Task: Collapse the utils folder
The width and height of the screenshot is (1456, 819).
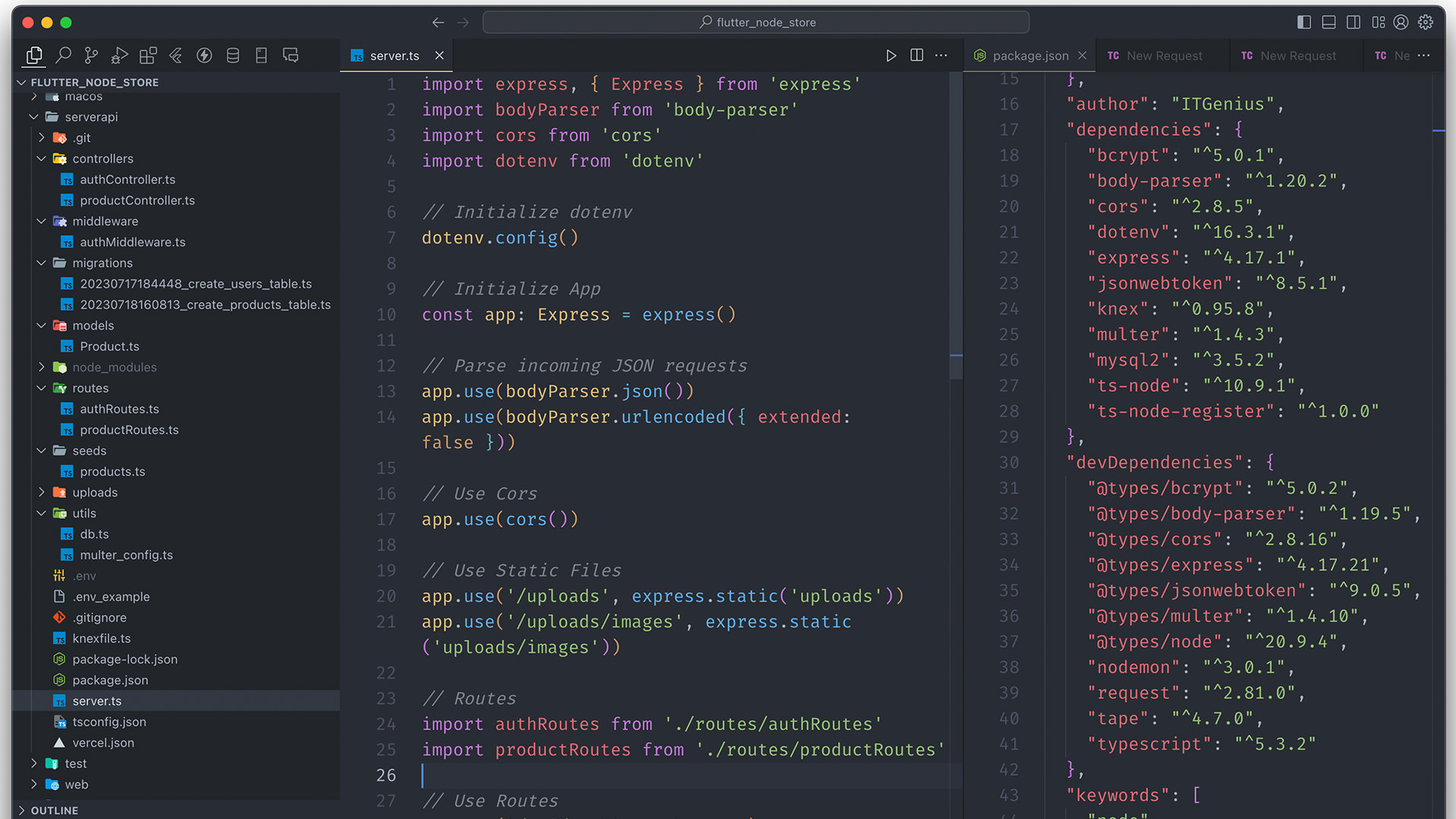Action: [x=41, y=513]
